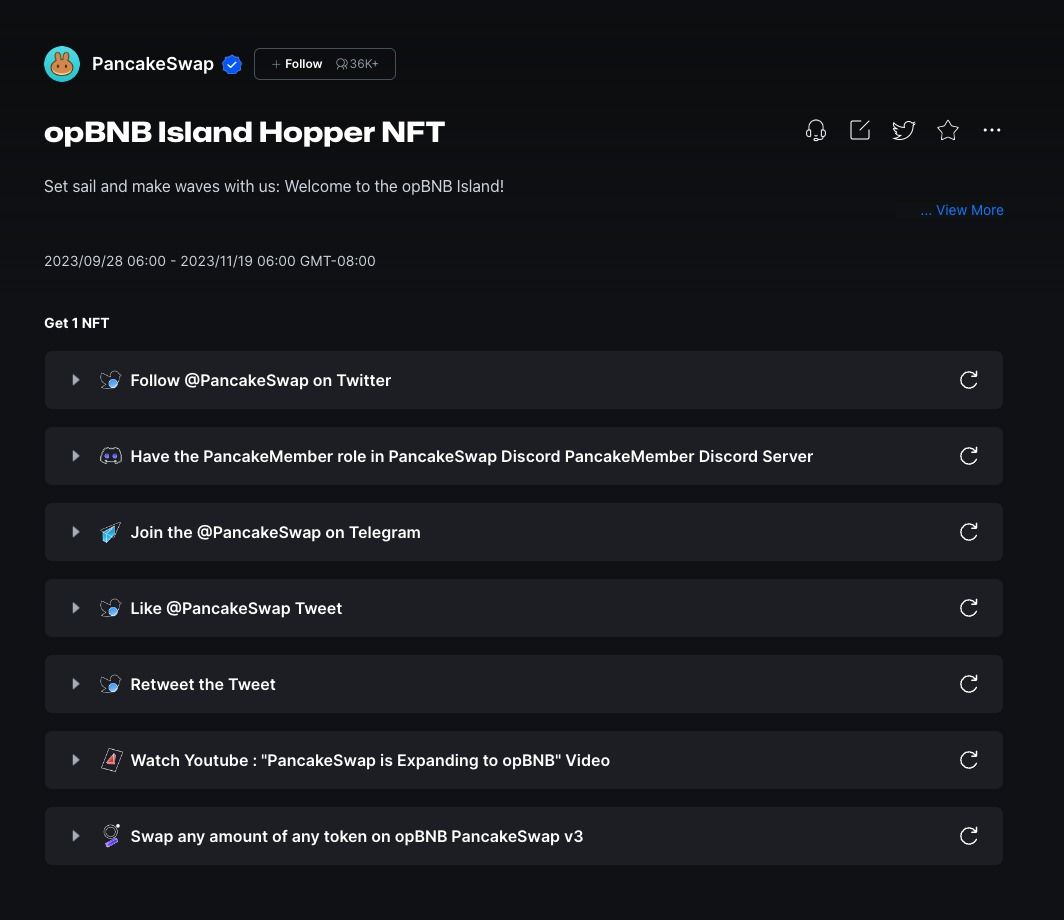The height and width of the screenshot is (920, 1064).
Task: Click the Twitter icon in Retweet the Tweet row
Action: (111, 684)
